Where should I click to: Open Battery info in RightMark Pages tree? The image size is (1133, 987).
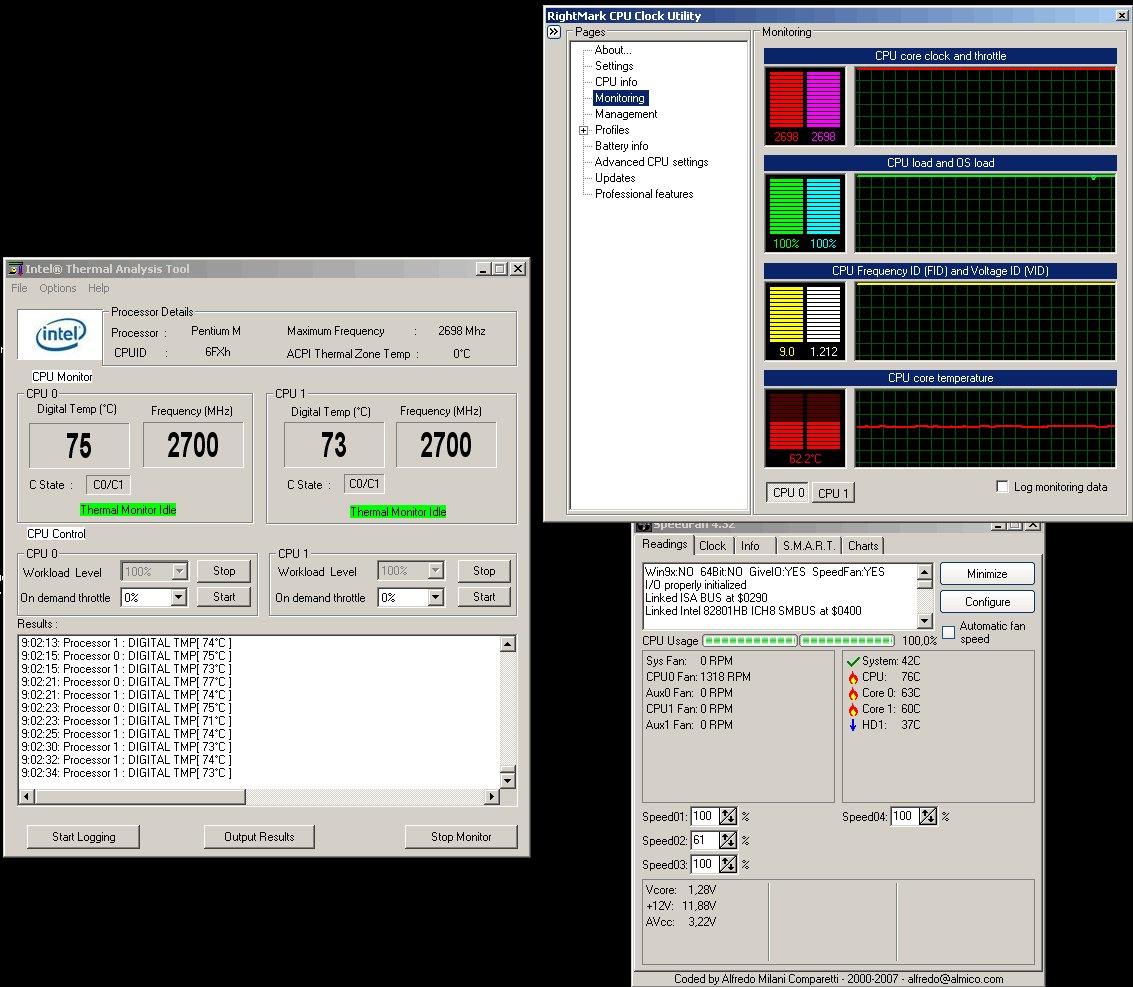click(x=621, y=146)
